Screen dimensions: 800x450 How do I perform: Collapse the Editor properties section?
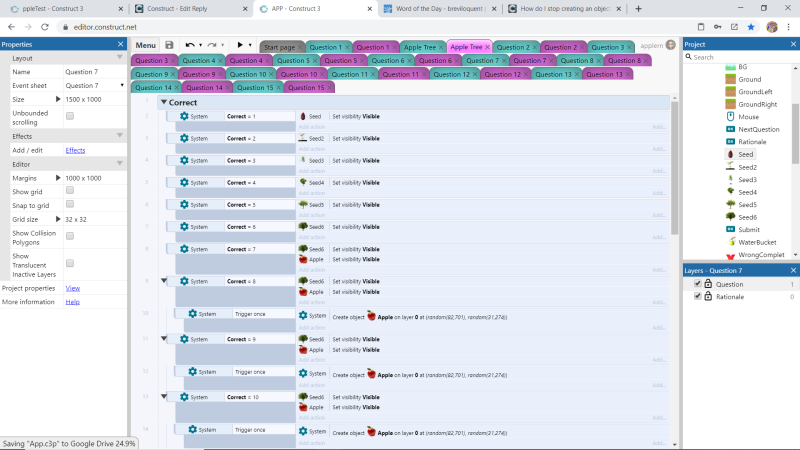[119, 164]
